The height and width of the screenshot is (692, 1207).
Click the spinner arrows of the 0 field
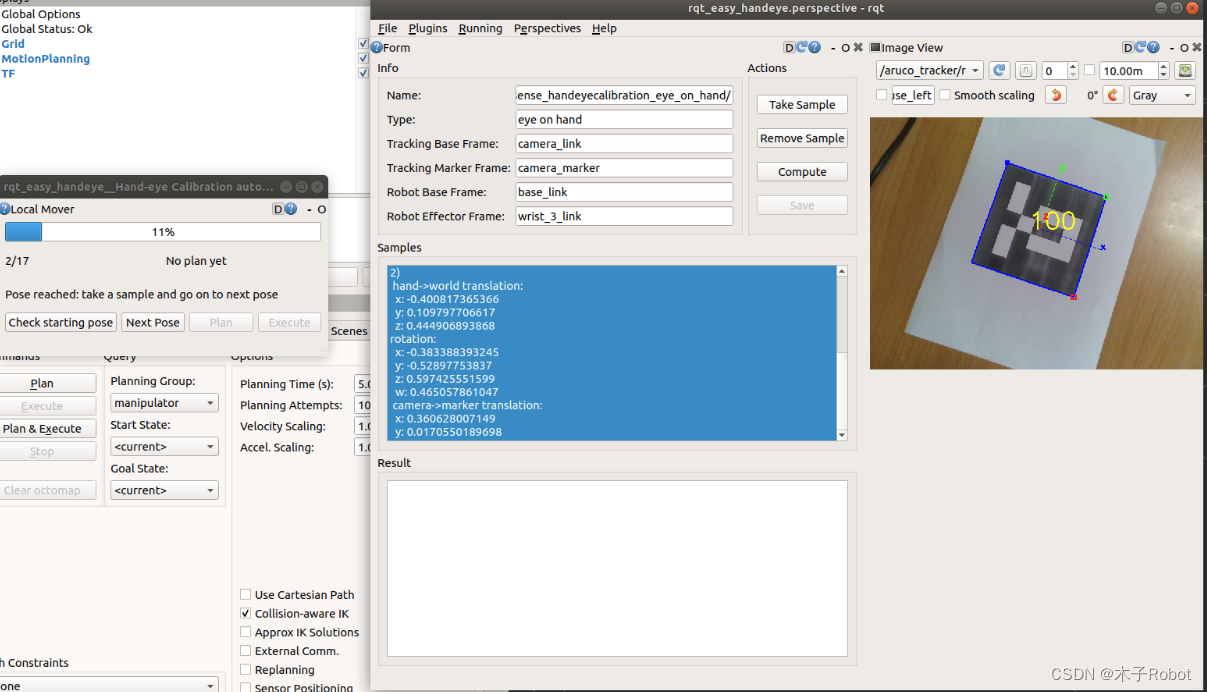(x=1073, y=71)
